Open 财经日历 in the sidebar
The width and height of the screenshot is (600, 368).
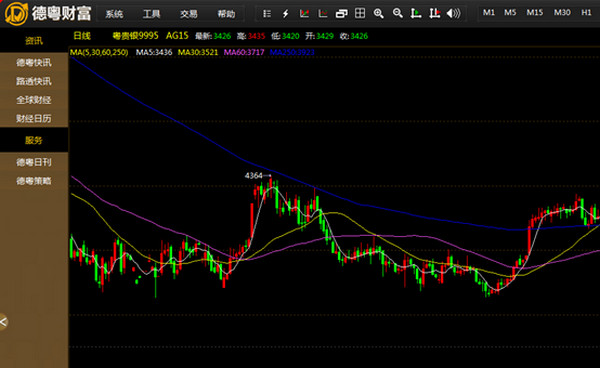(34, 119)
